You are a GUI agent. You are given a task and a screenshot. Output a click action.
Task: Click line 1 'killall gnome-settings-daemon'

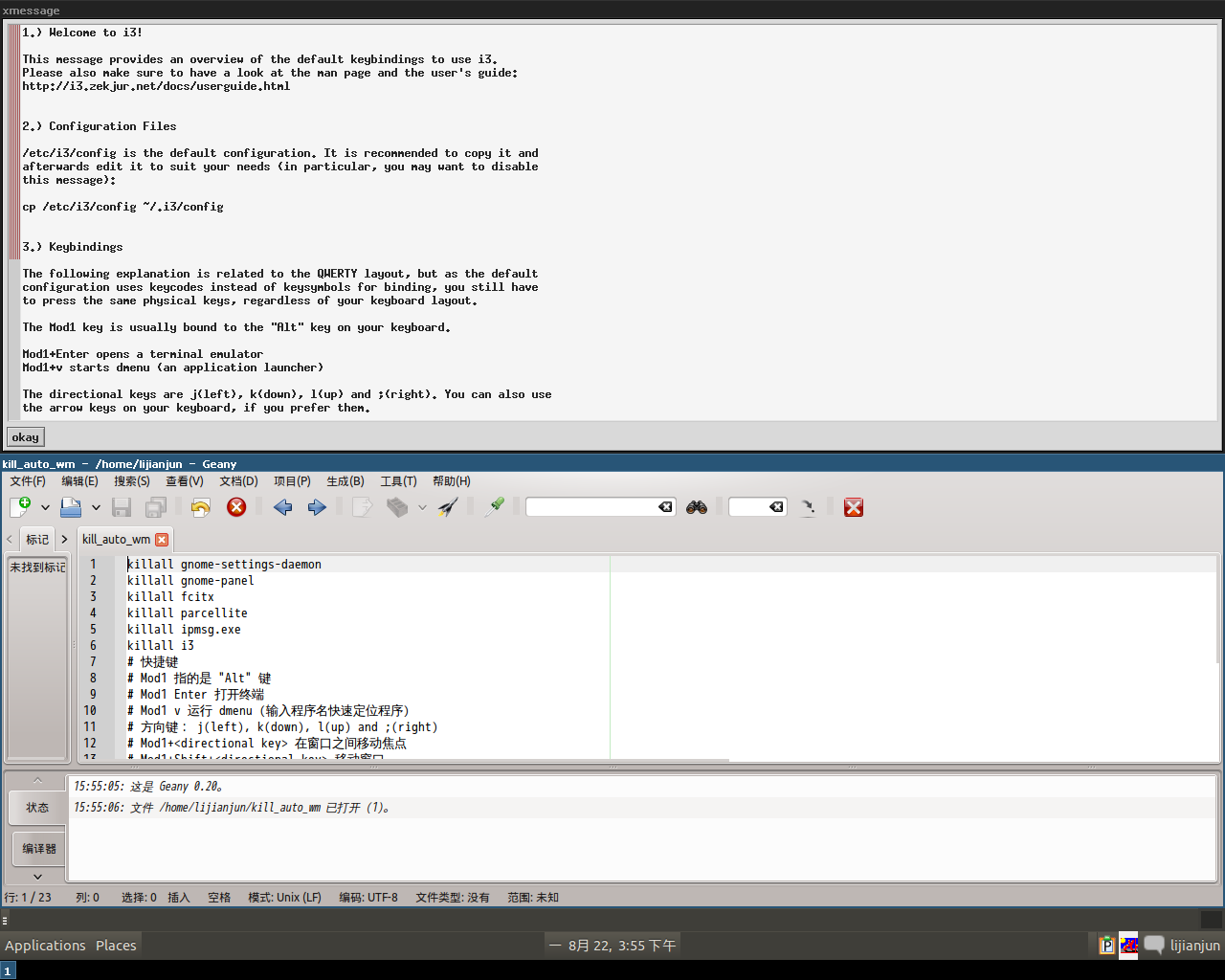click(224, 565)
